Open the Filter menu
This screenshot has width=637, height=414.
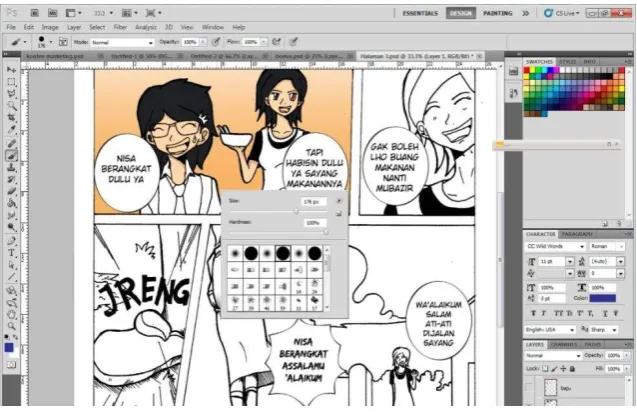(120, 27)
